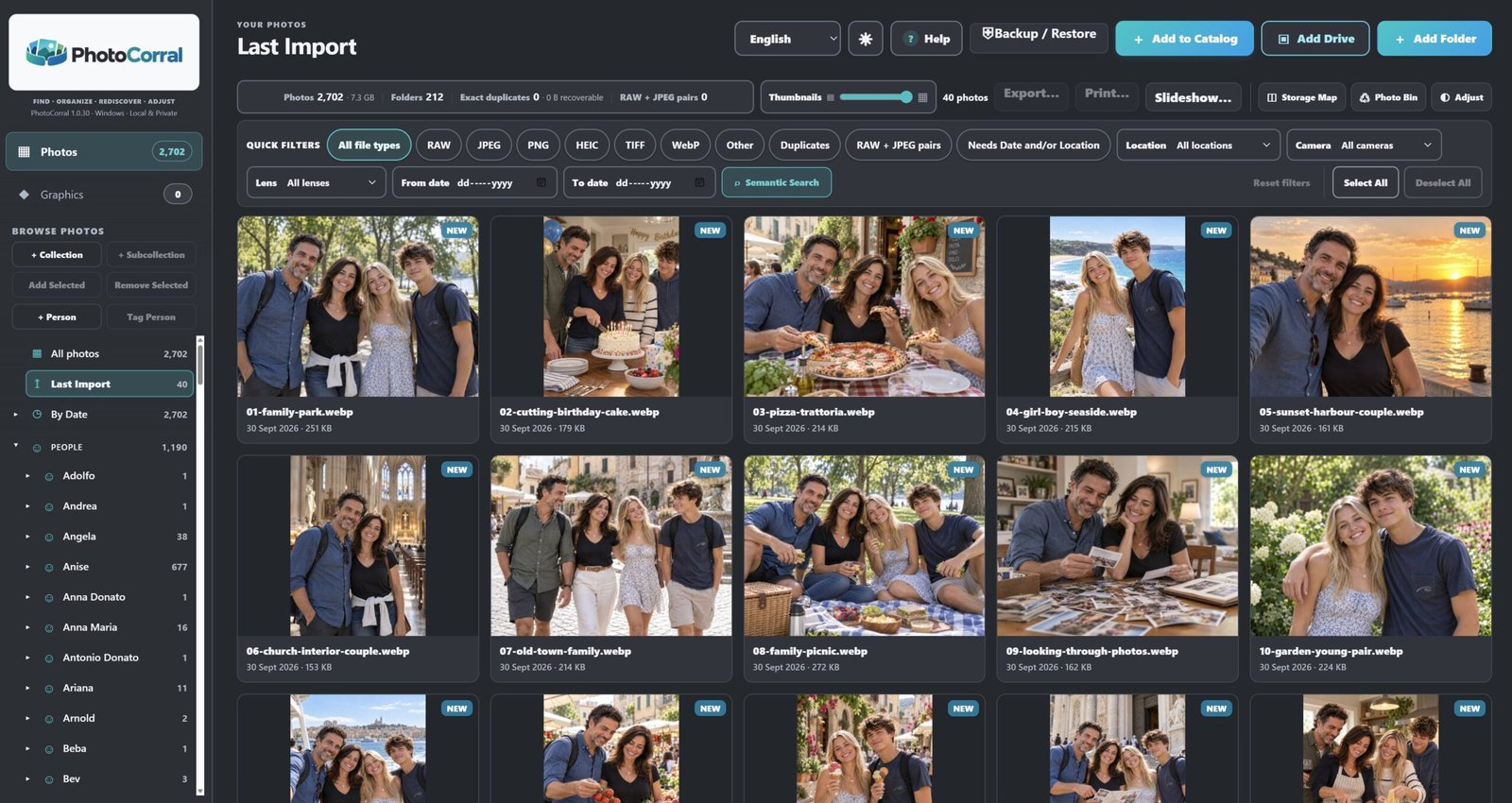The width and height of the screenshot is (1512, 803).
Task: Launch Semantic Search
Action: point(777,183)
